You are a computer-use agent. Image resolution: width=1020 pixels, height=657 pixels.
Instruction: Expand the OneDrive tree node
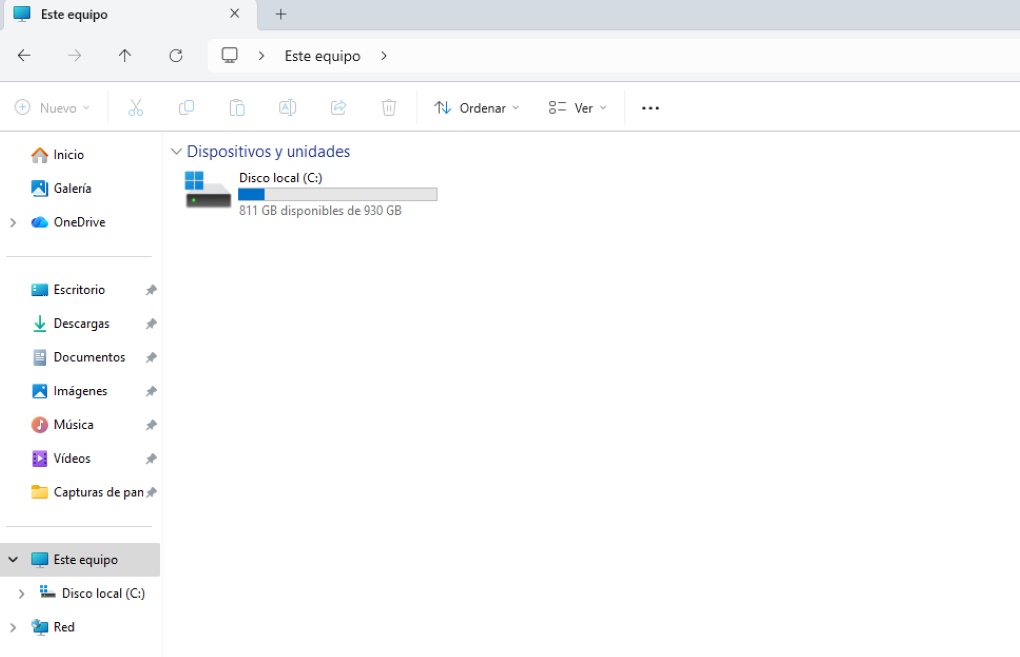pos(13,222)
